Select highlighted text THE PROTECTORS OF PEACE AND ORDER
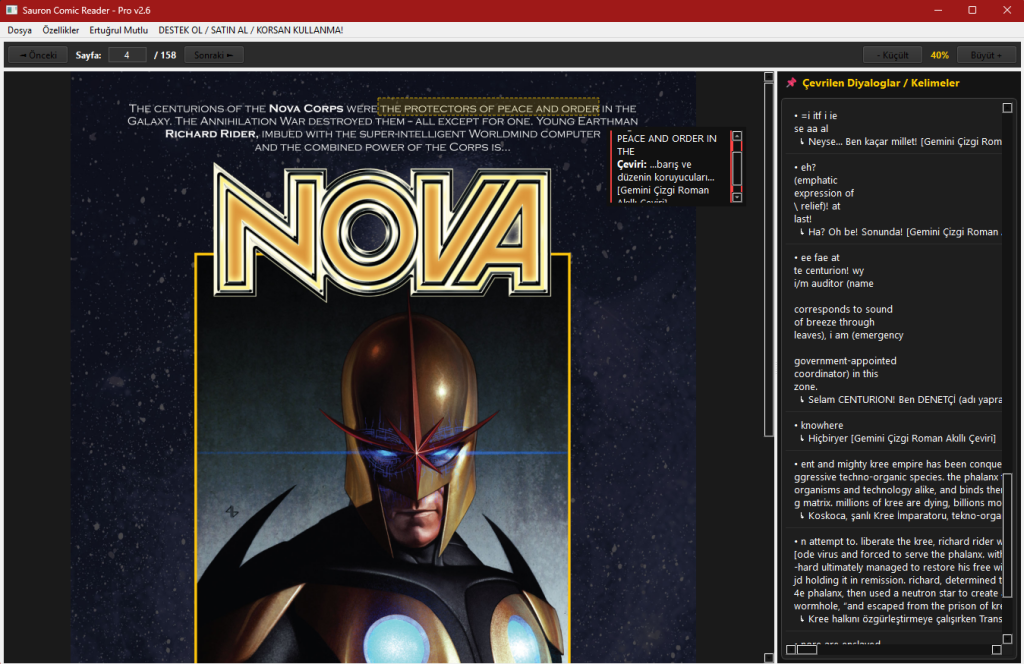 coord(489,108)
